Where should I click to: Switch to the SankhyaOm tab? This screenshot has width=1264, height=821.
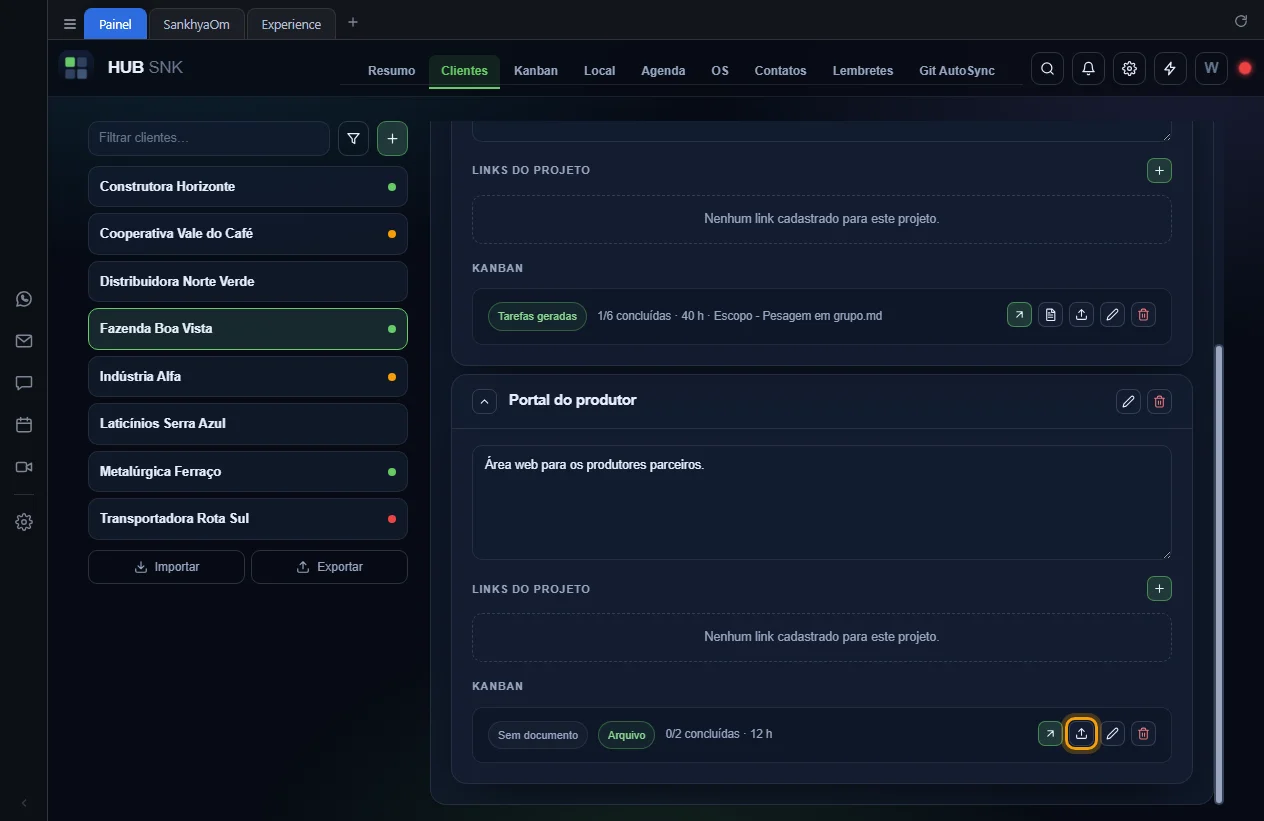[197, 24]
